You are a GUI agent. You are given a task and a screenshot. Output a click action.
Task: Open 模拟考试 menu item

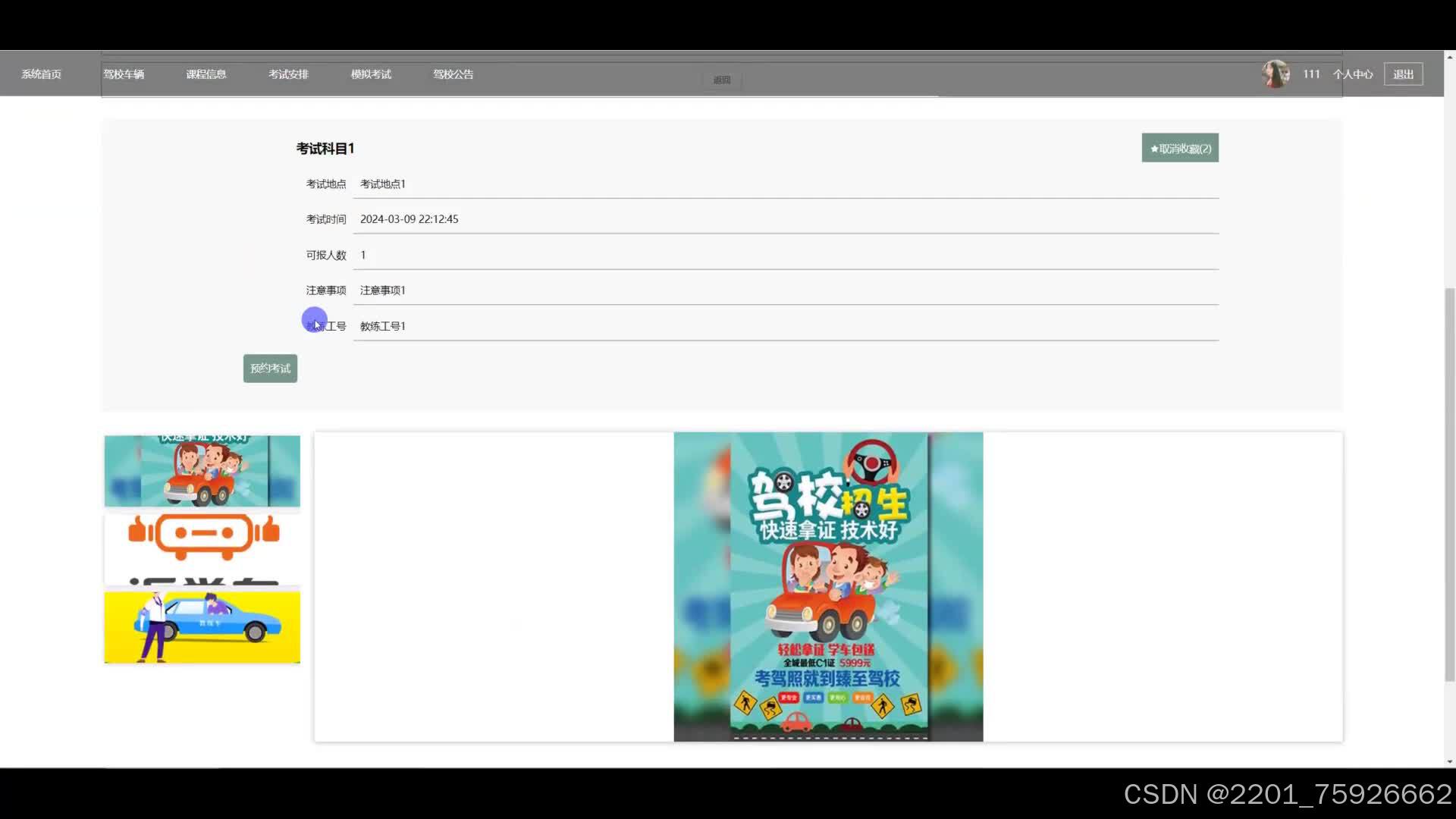pyautogui.click(x=371, y=74)
